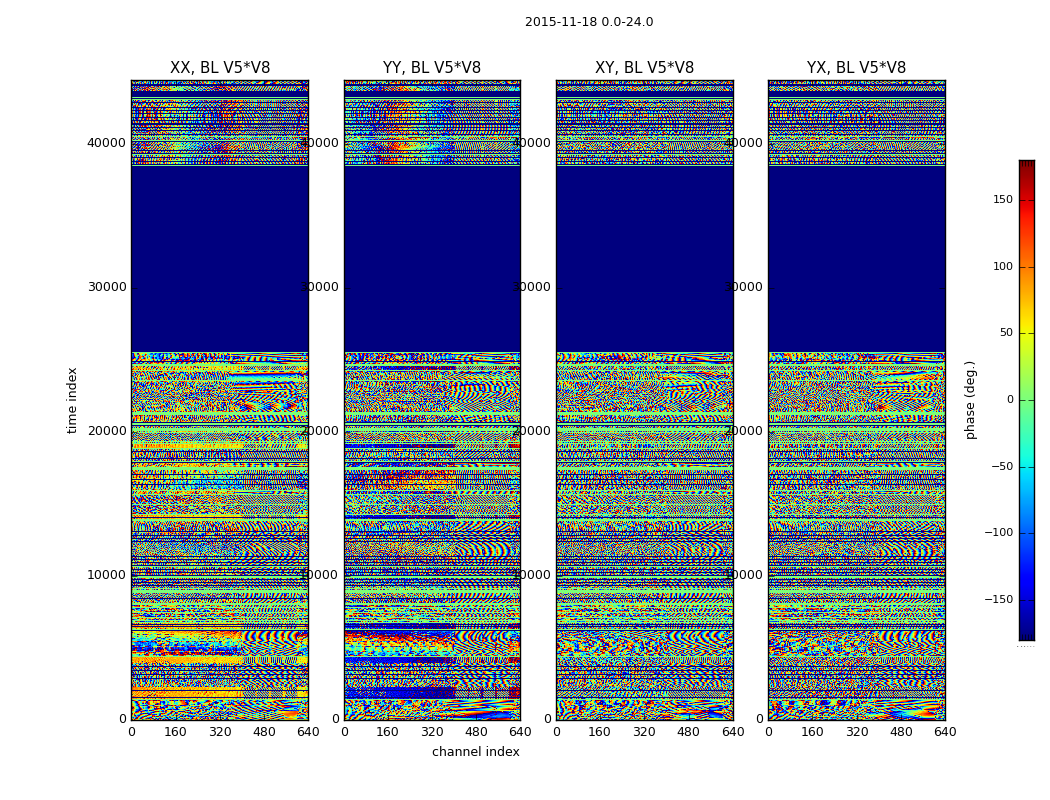This screenshot has height=800, width=1050.
Task: Click the colorbar tick label 50
Action: pyautogui.click(x=1006, y=333)
